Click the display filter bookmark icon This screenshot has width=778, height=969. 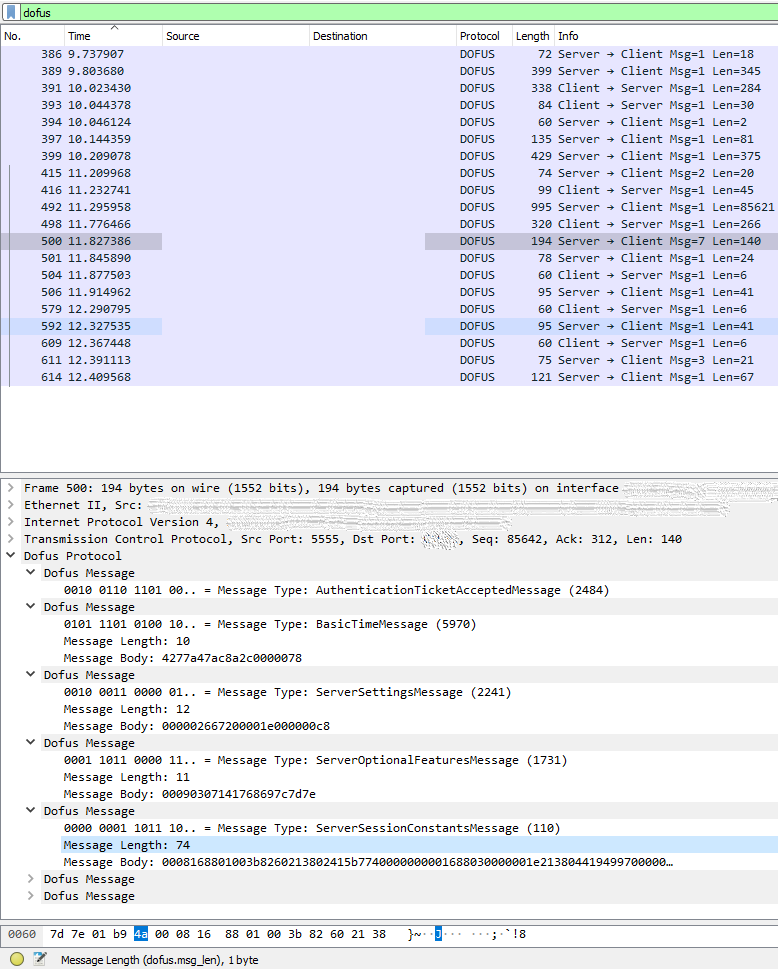point(11,12)
